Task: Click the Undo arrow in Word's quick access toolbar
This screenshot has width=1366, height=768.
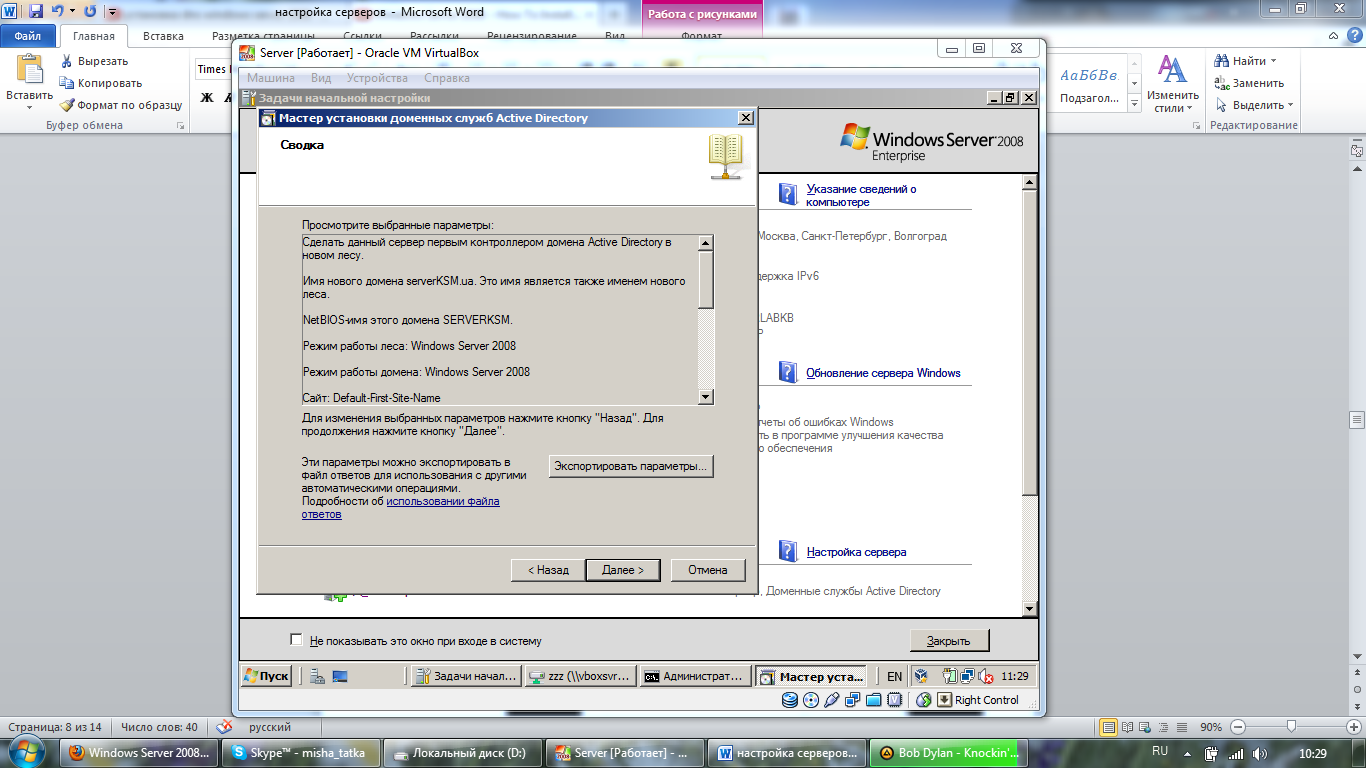Action: pos(58,12)
